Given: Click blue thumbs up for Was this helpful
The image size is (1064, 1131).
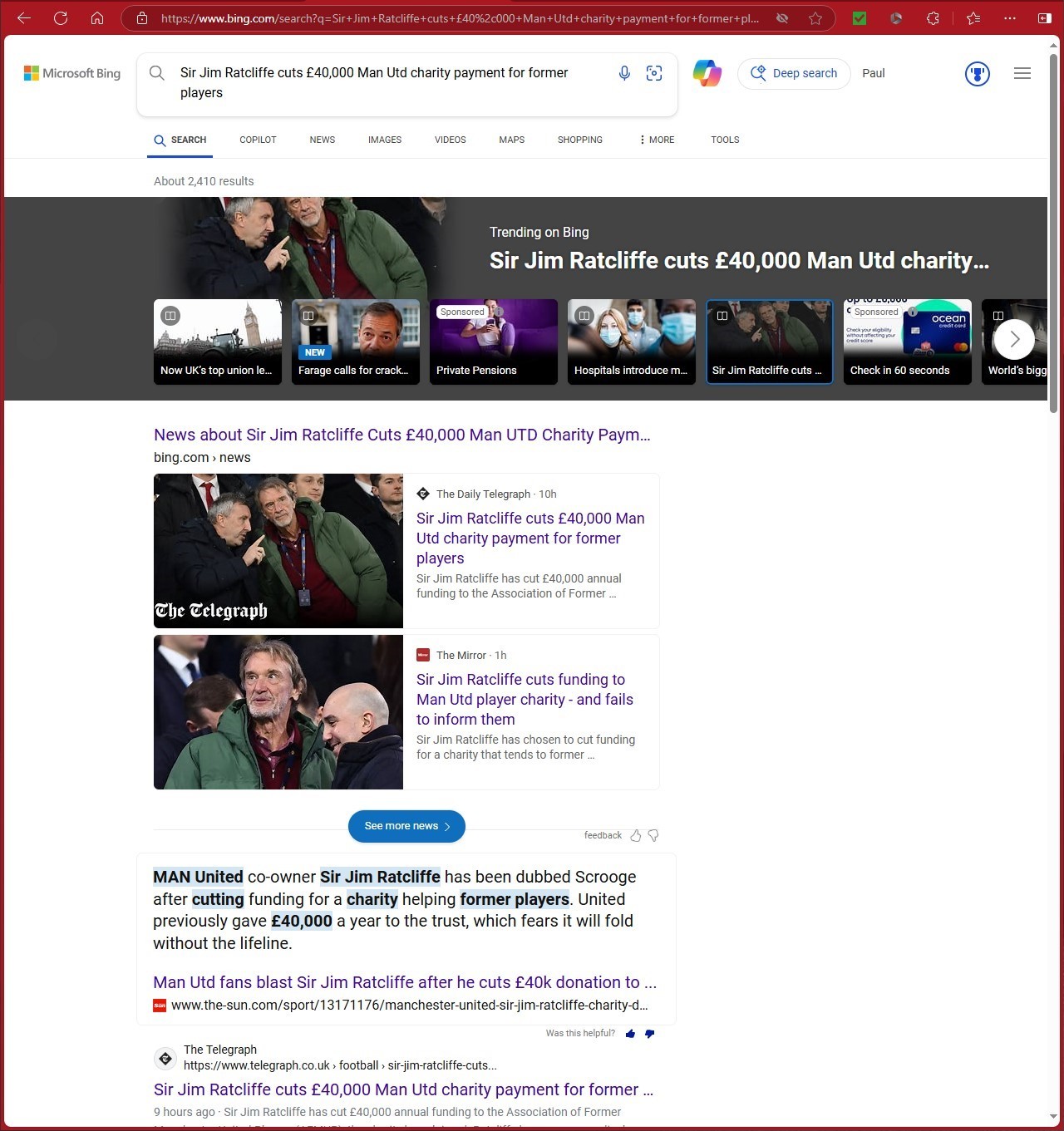Looking at the screenshot, I should 630,1034.
